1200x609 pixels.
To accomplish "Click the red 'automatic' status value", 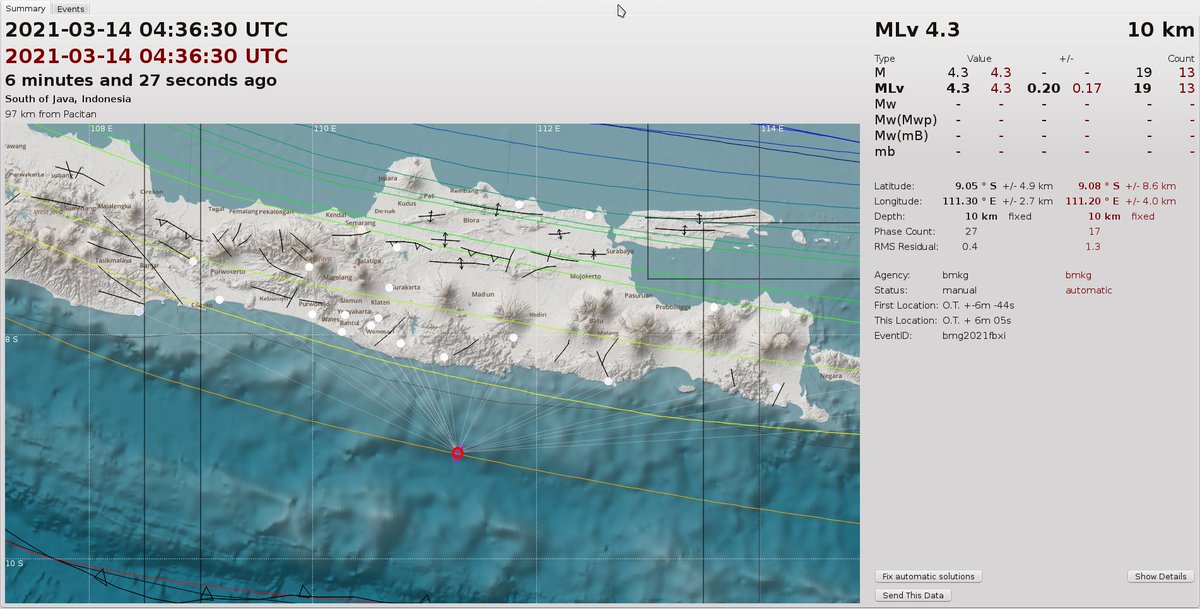I will [x=1089, y=290].
